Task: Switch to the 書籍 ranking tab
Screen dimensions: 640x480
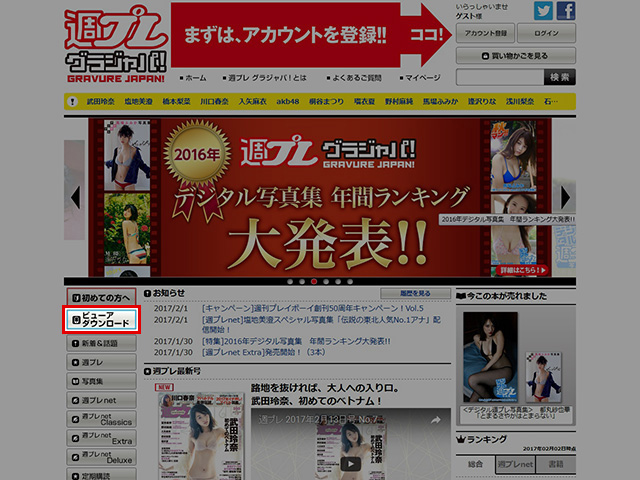Action: 556,464
